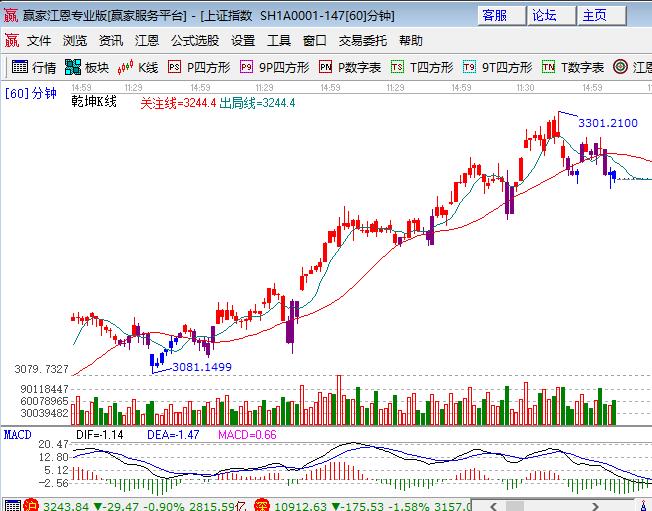
Task: Click the 论坛 button in title bar
Action: (544, 15)
